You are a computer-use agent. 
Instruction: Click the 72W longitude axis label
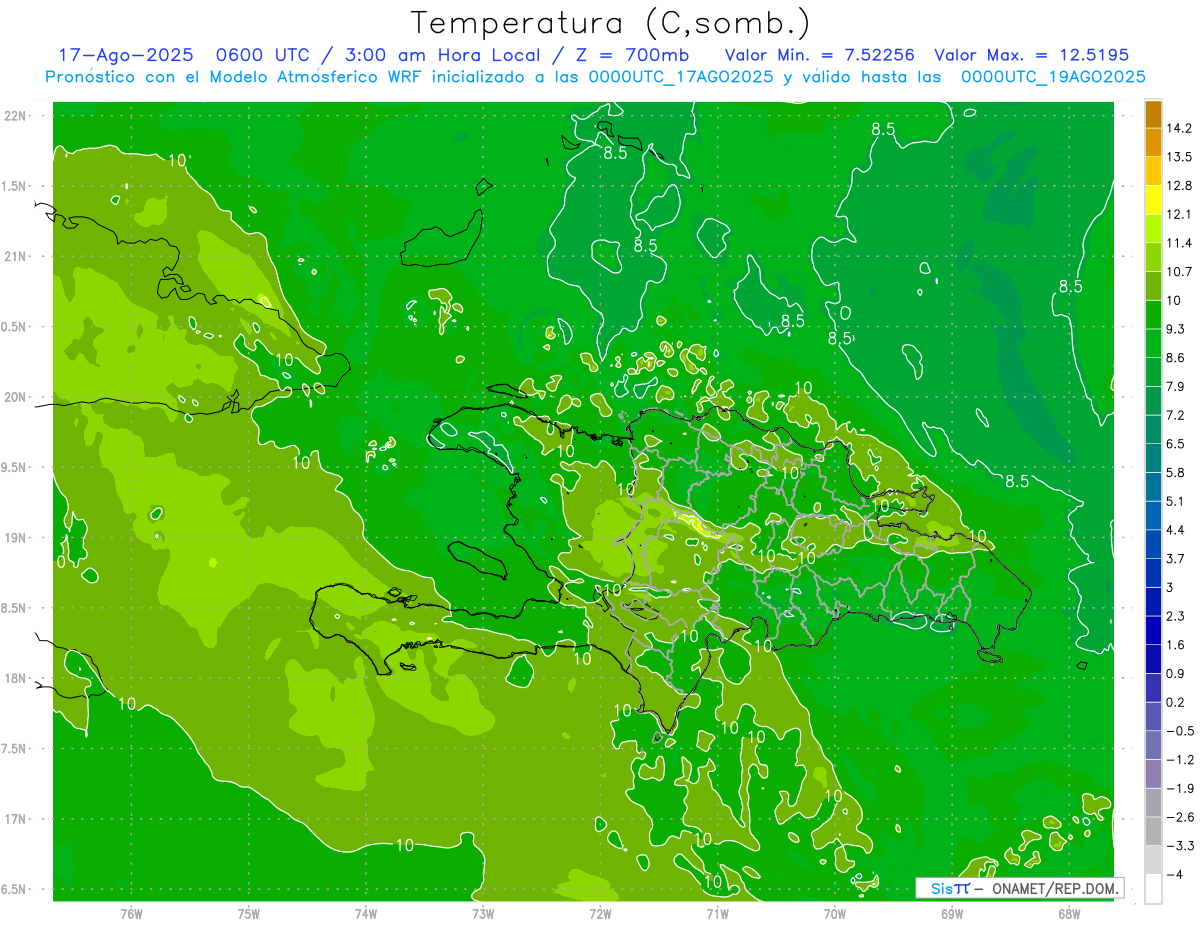tap(600, 914)
